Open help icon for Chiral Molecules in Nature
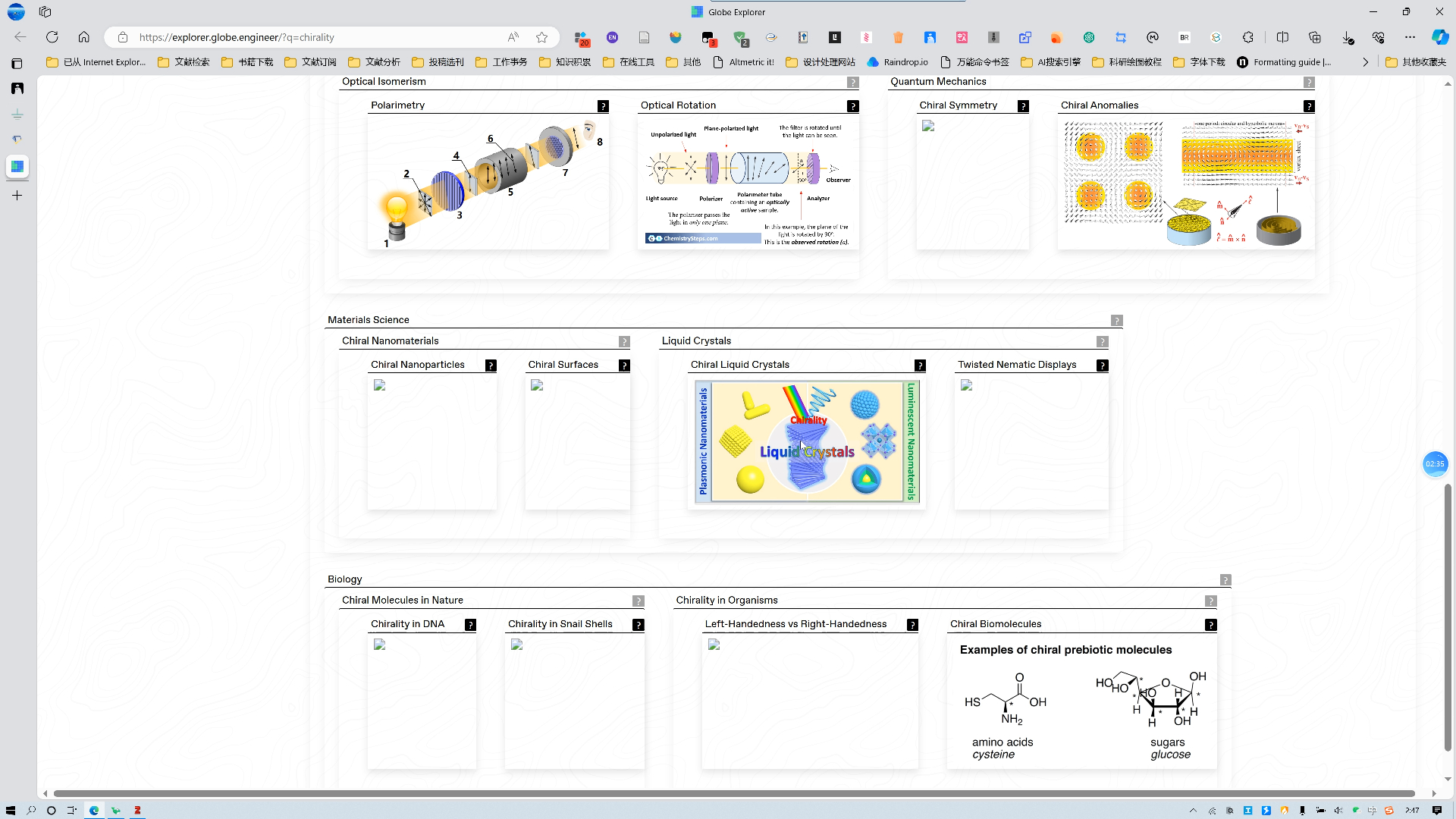1456x819 pixels. click(638, 601)
